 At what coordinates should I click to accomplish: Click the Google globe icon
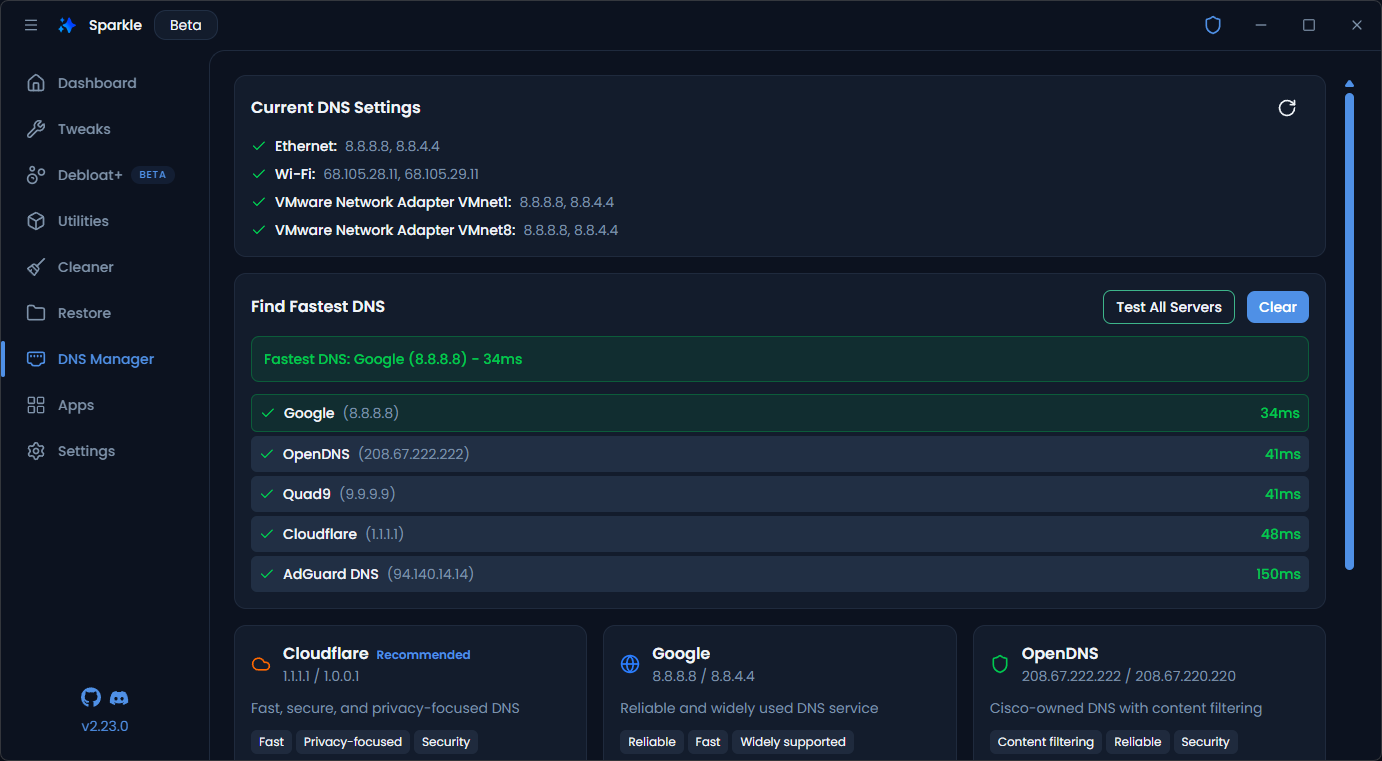630,664
